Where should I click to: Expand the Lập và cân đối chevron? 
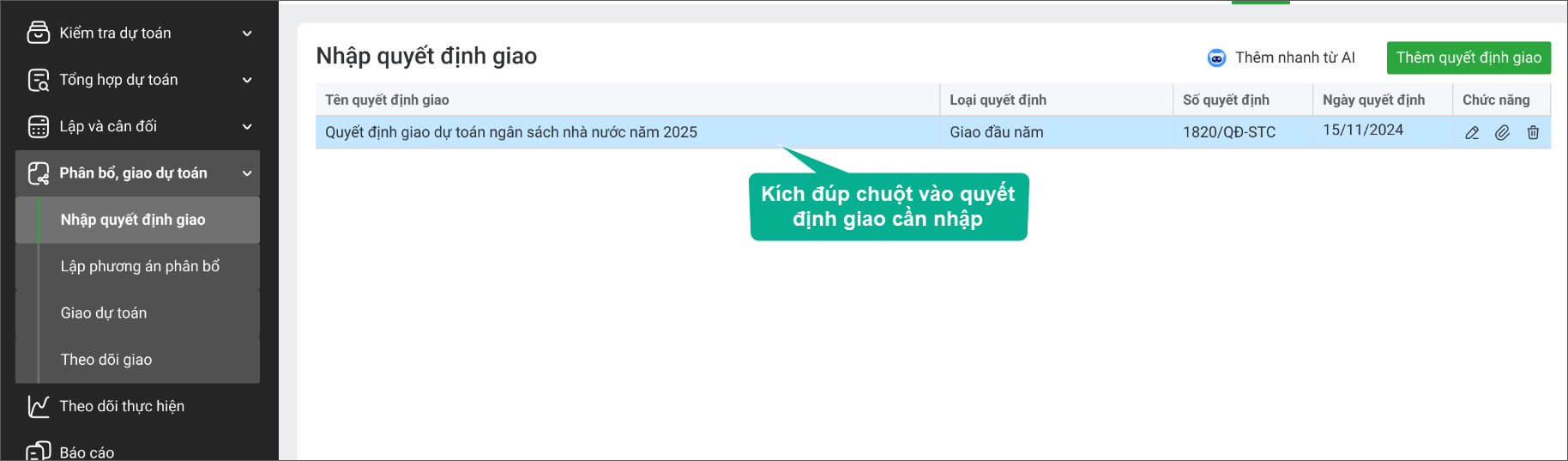pos(247,126)
